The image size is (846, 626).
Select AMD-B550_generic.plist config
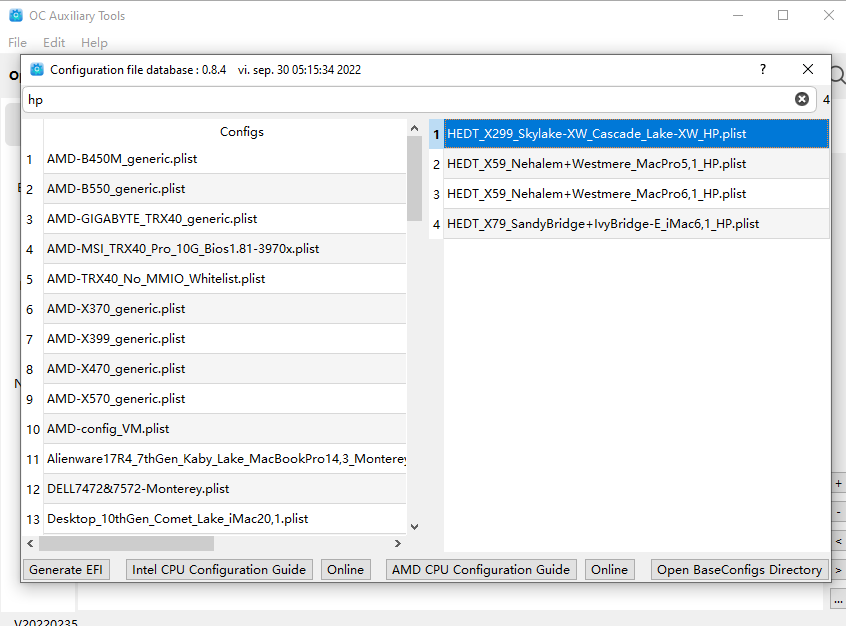pos(225,189)
